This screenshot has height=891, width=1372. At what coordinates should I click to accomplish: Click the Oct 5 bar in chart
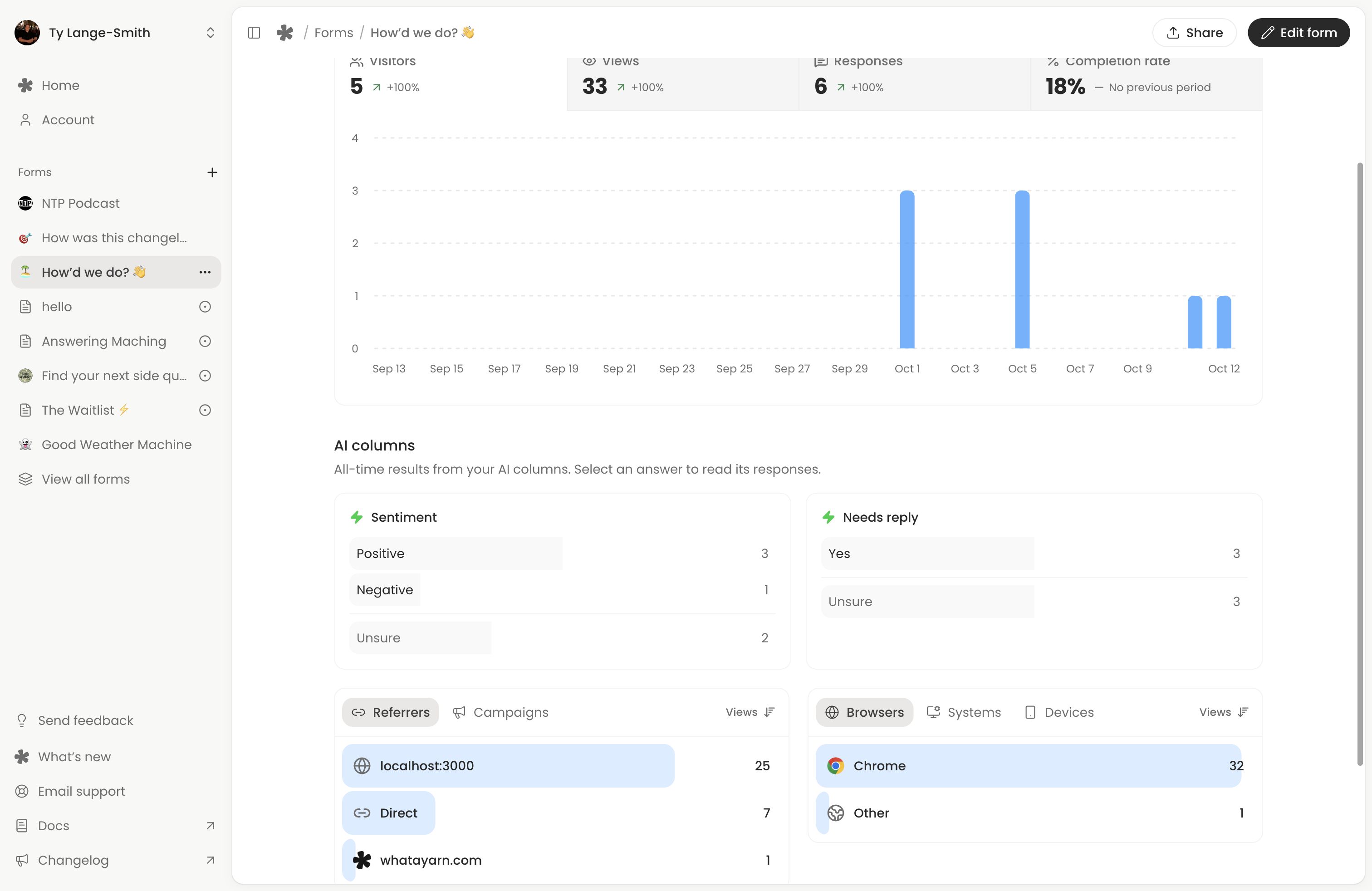coord(1022,269)
